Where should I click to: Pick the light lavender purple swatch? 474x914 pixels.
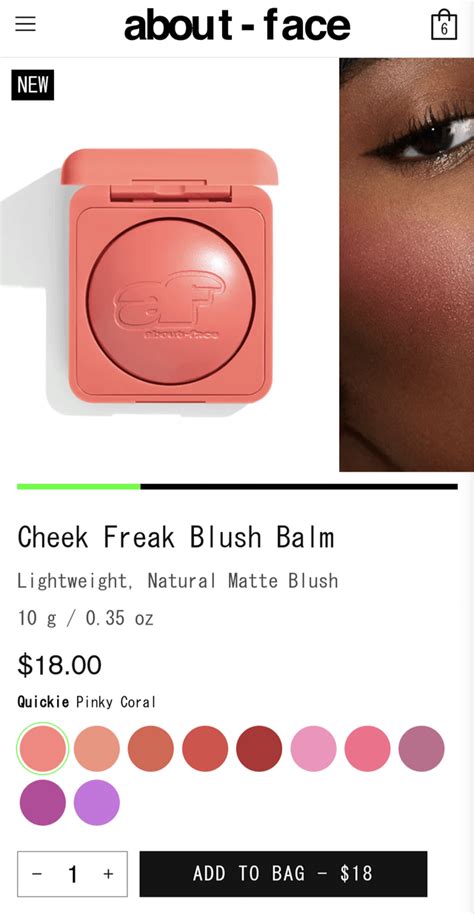point(97,803)
